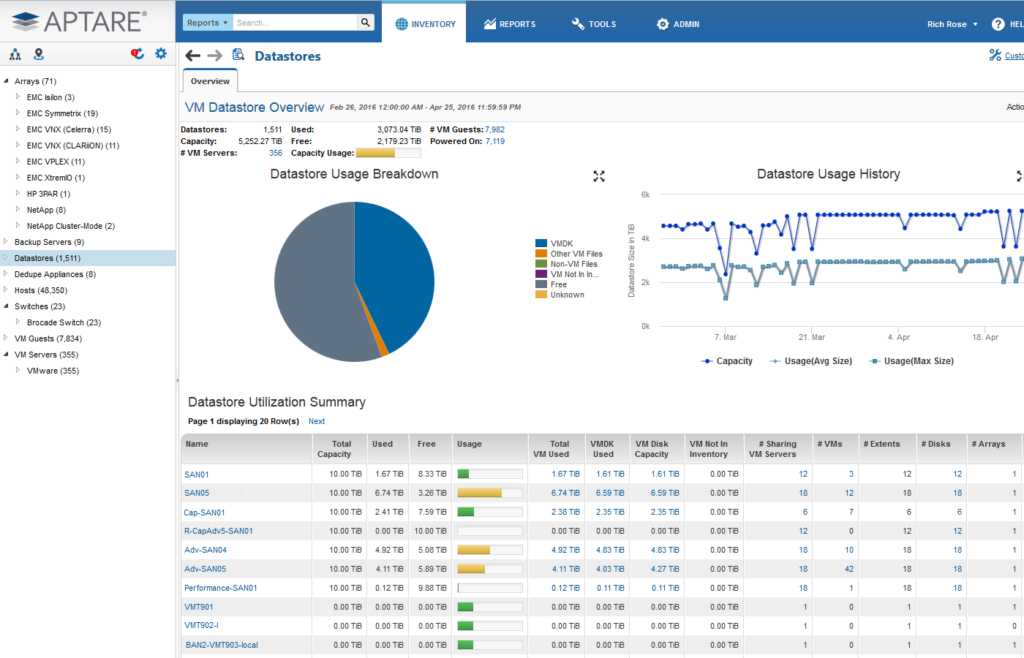Open the SAN05 datastore link

(x=196, y=493)
